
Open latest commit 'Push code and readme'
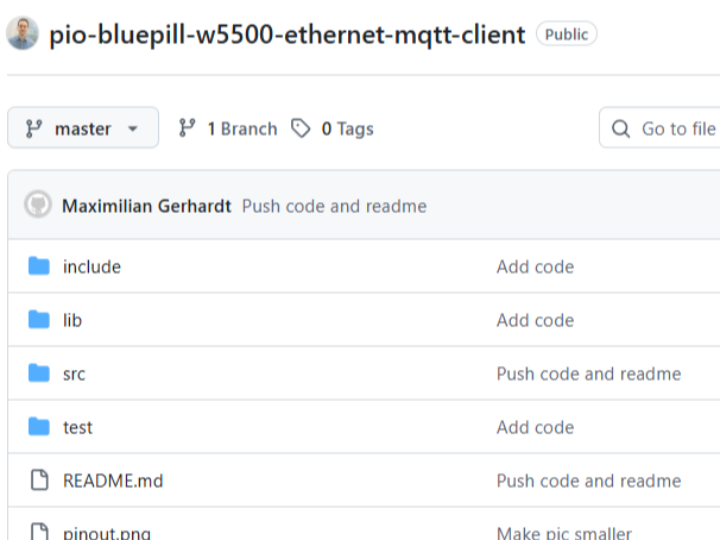coord(334,206)
